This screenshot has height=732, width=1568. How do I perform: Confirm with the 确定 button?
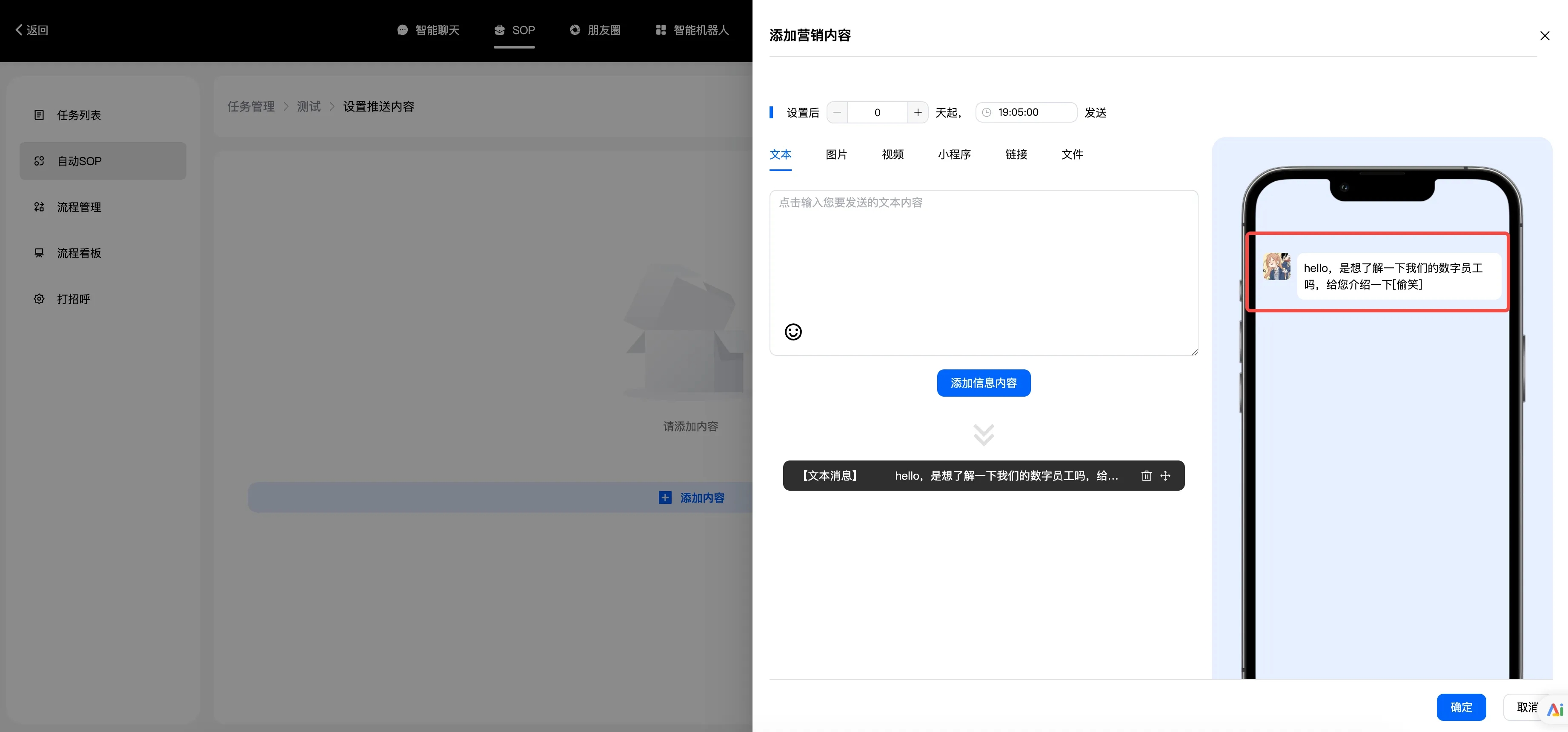point(1461,707)
